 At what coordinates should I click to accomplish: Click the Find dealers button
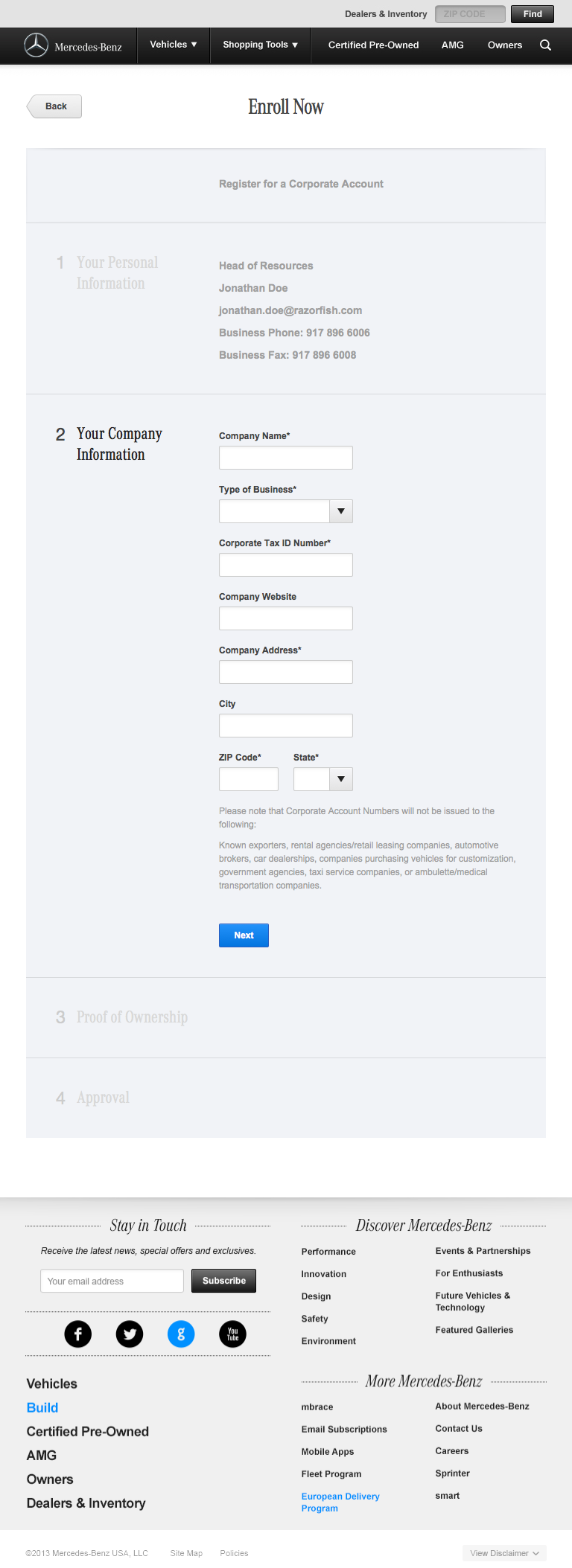coord(533,14)
